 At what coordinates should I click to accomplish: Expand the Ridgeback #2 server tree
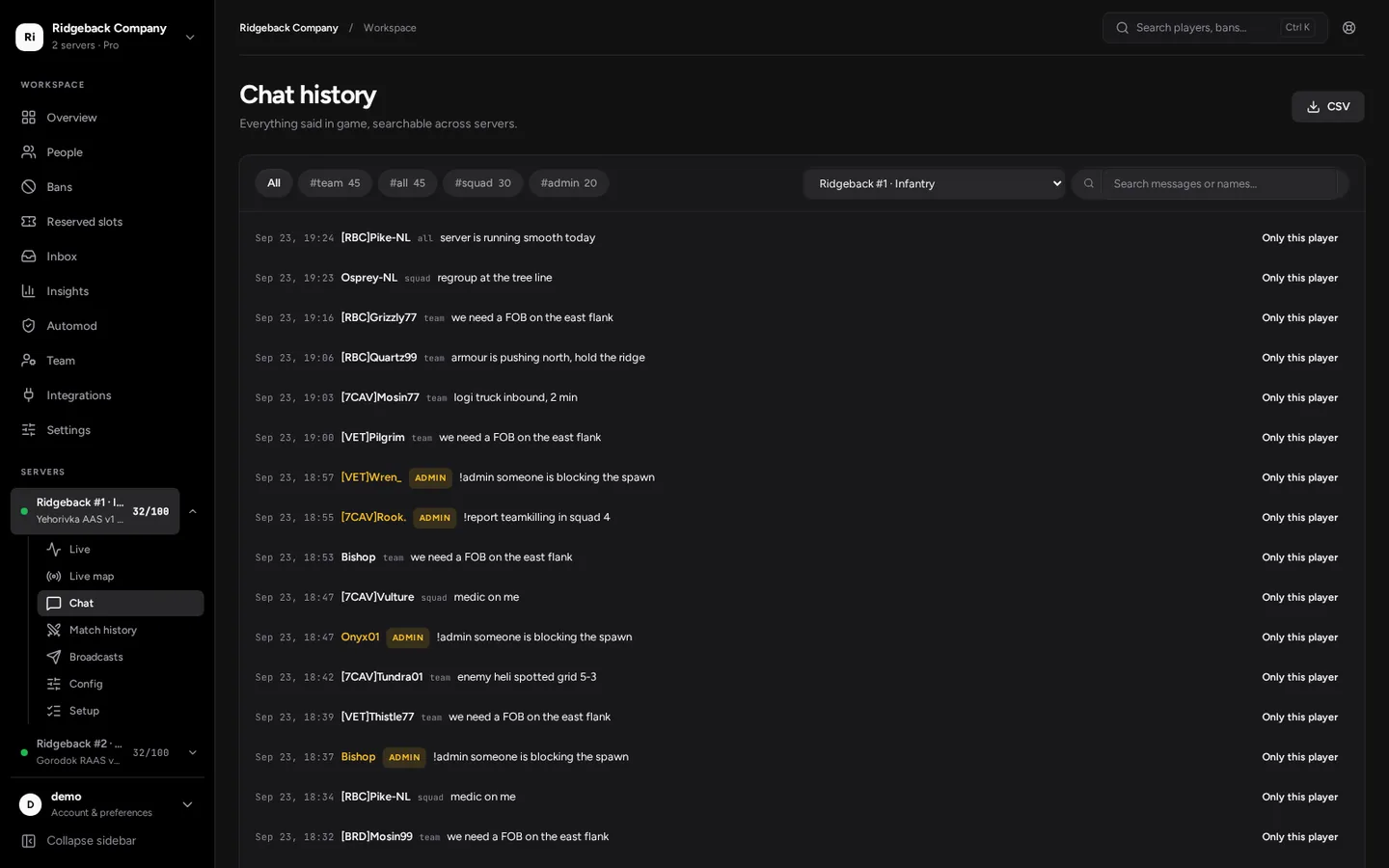(x=193, y=752)
